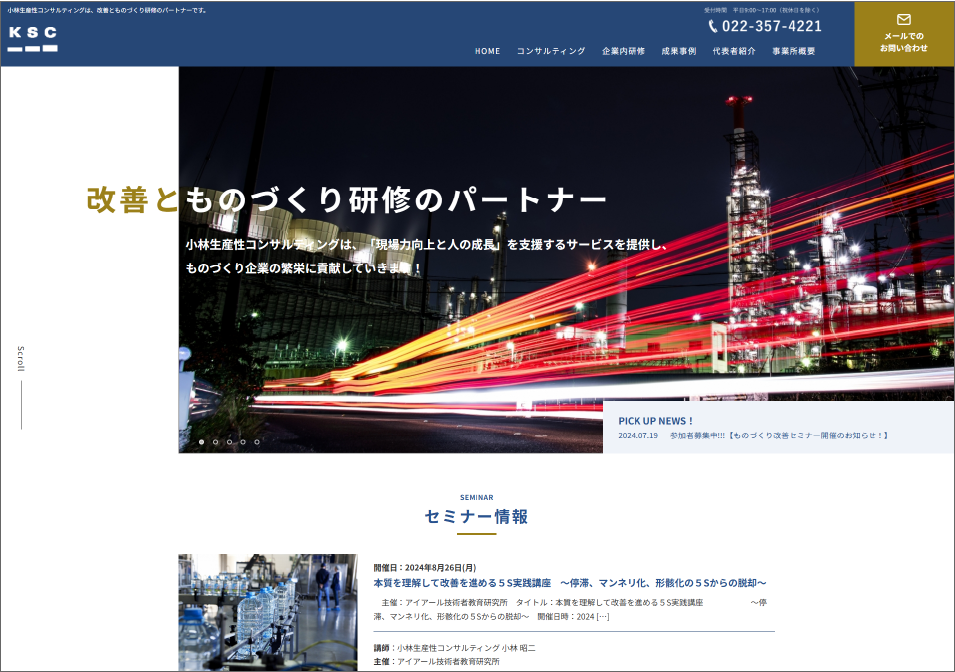Click the phone handset icon

coord(713,27)
